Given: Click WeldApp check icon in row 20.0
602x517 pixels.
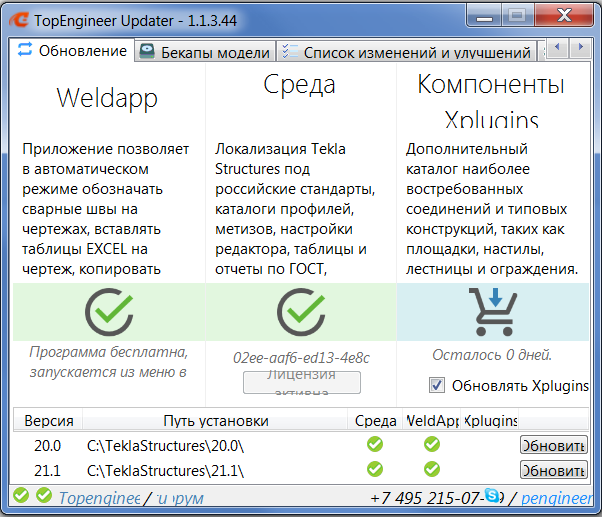Looking at the screenshot, I should 432,444.
